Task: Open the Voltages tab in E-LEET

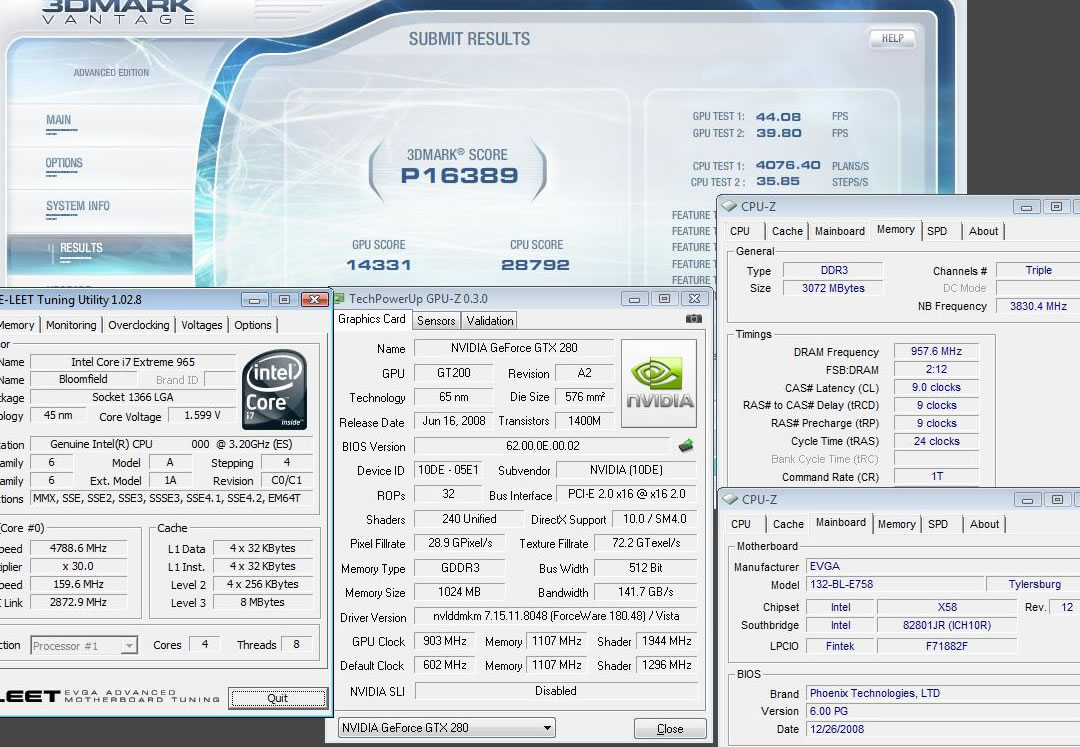Action: pos(202,325)
